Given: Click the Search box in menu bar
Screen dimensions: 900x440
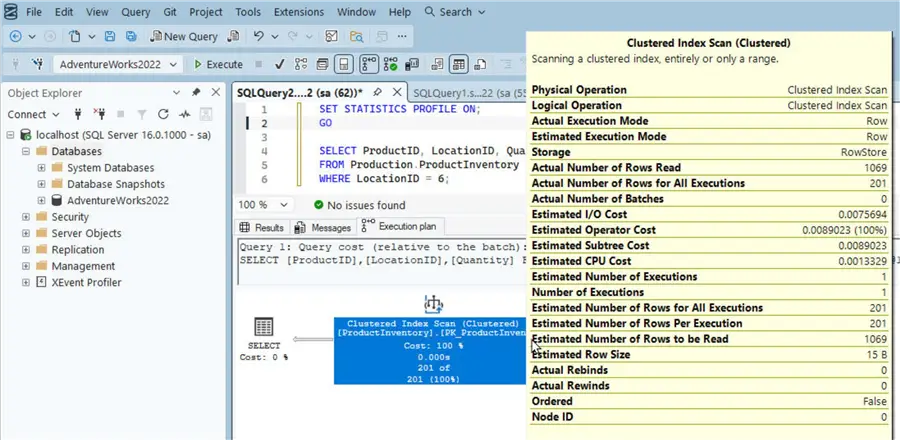Looking at the screenshot, I should 455,11.
